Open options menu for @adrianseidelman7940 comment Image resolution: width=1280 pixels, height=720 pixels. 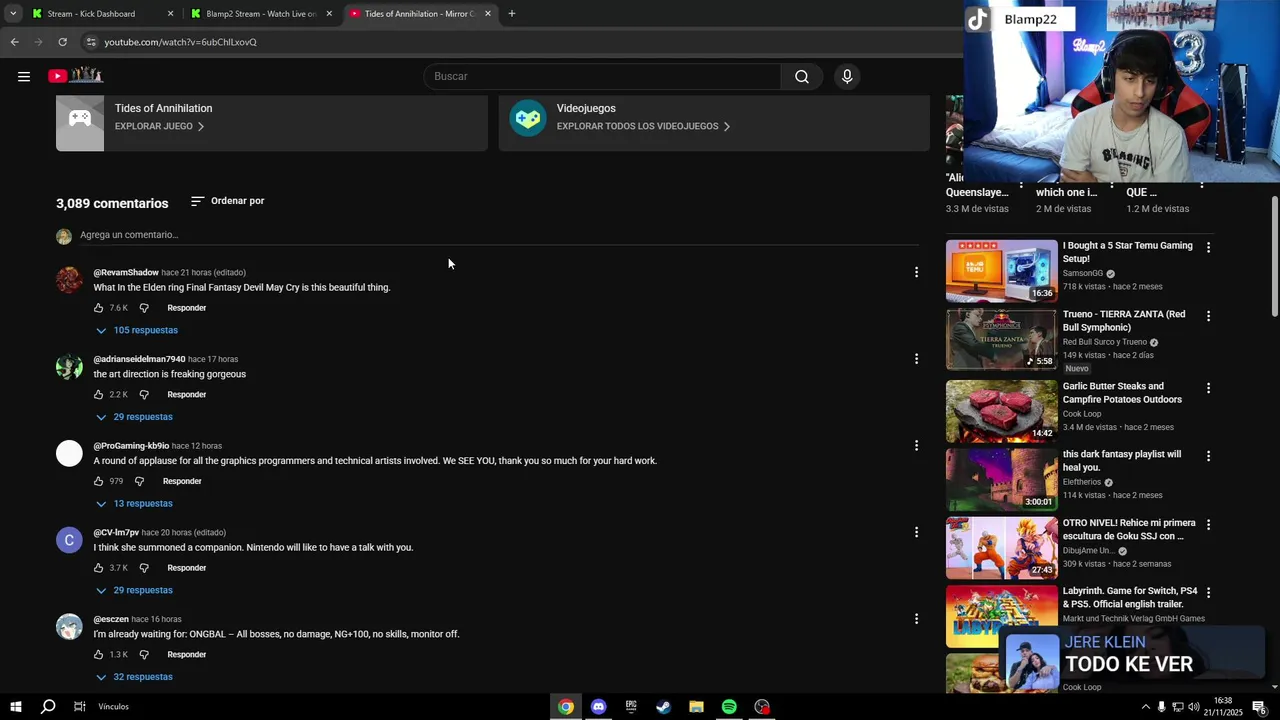point(916,359)
